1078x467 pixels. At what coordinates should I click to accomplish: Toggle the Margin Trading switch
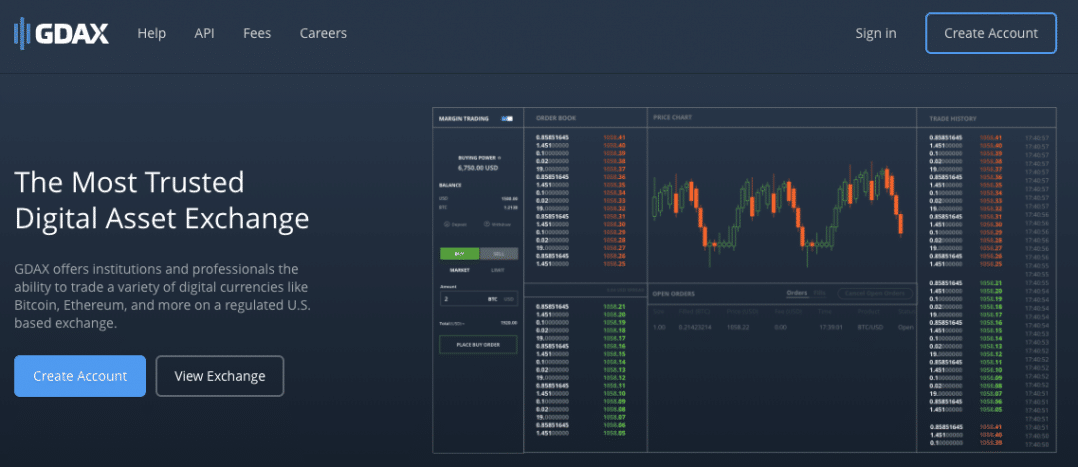(x=507, y=118)
